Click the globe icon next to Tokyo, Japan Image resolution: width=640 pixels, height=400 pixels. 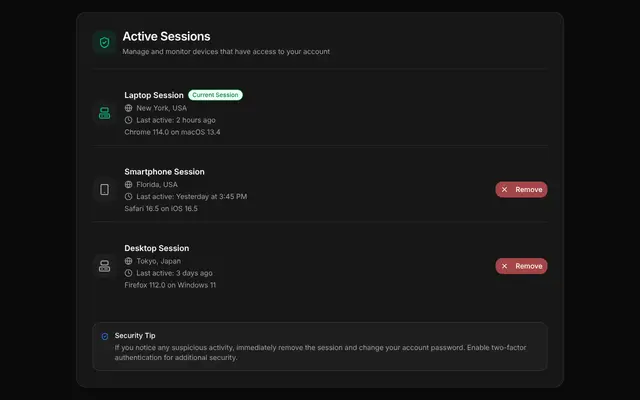[128, 261]
